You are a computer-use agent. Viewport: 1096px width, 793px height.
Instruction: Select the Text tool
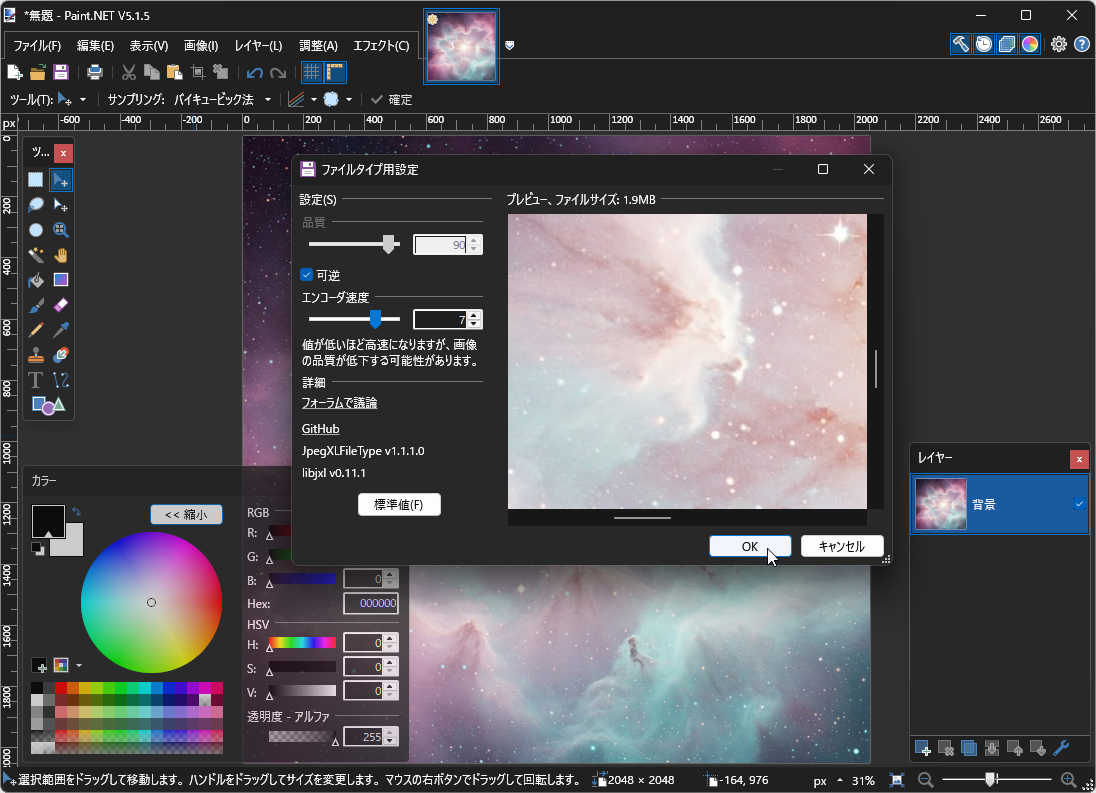35,380
